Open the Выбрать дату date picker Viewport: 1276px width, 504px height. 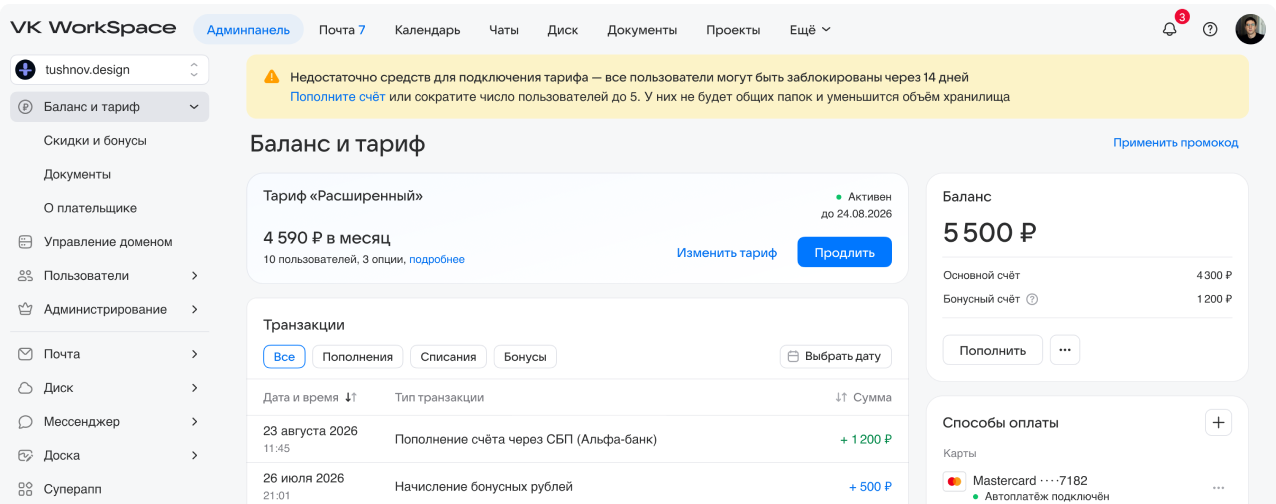[x=836, y=356]
